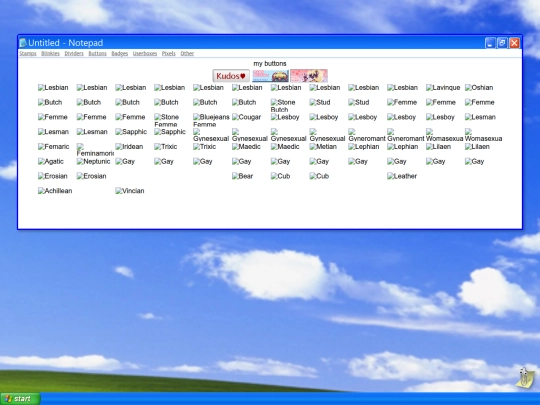Click the Vincian image icon
540x405 pixels.
pos(129,191)
